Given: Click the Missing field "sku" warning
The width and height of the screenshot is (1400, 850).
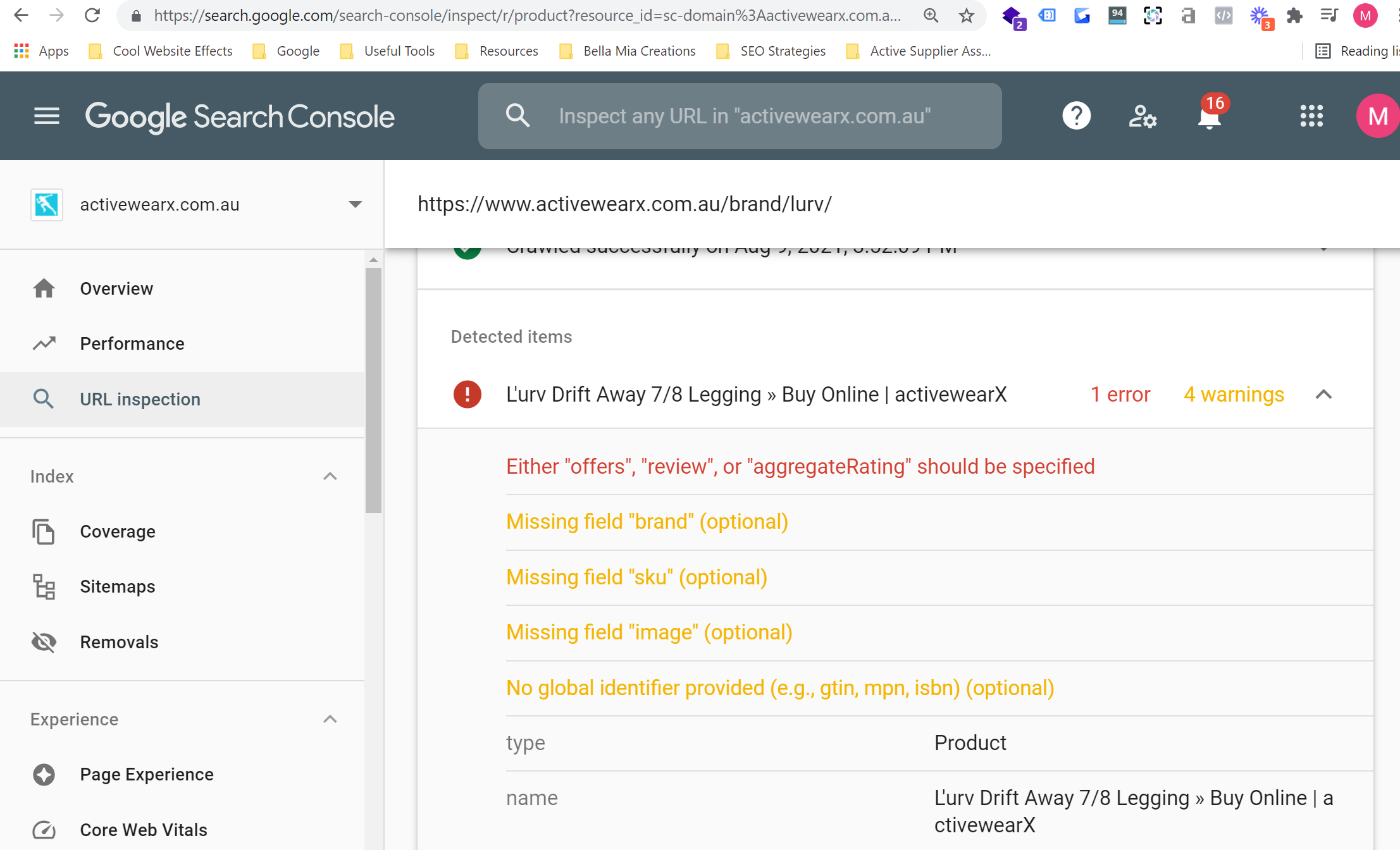Looking at the screenshot, I should [636, 577].
